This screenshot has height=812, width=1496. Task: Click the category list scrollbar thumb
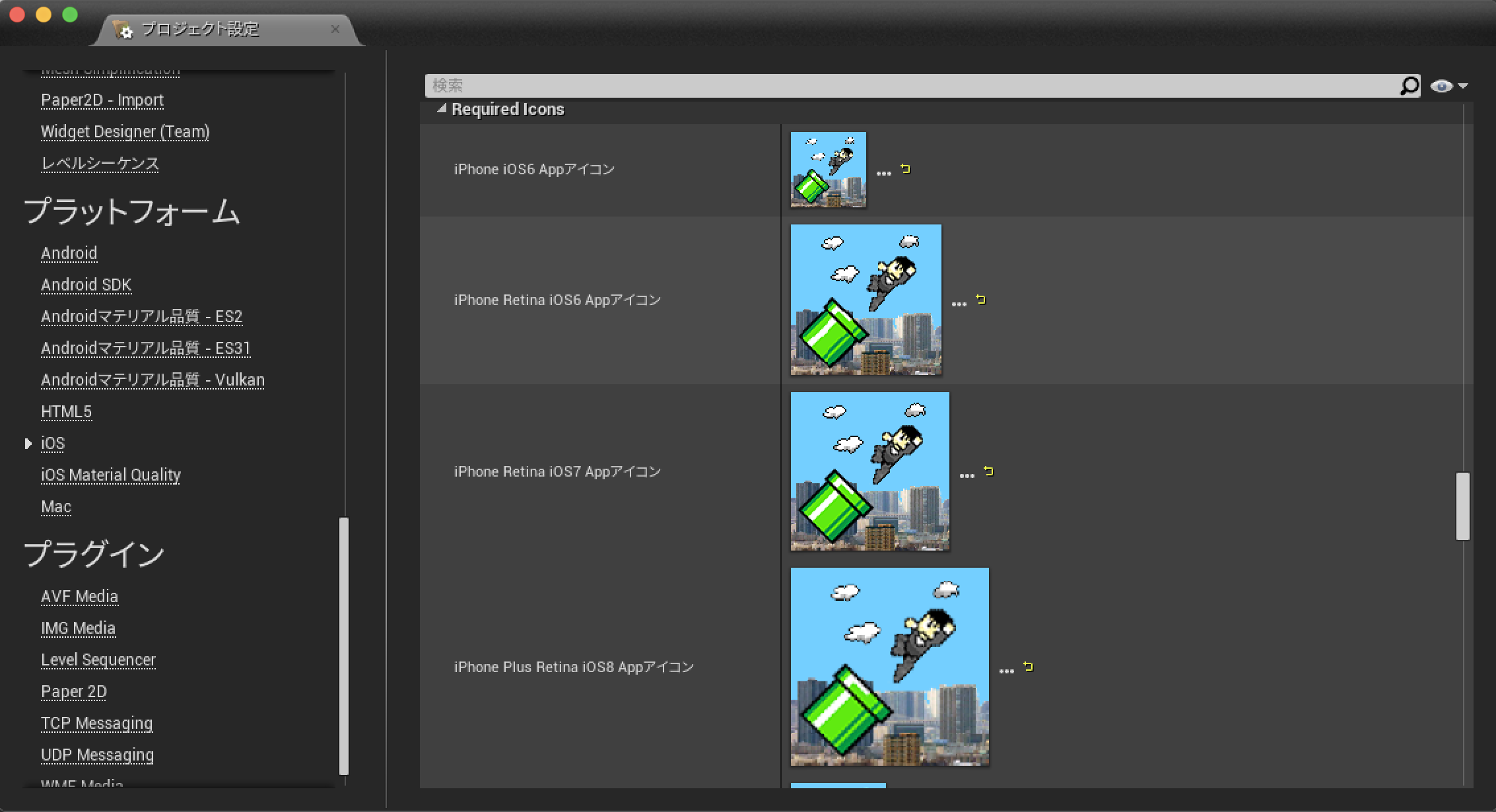point(343,646)
